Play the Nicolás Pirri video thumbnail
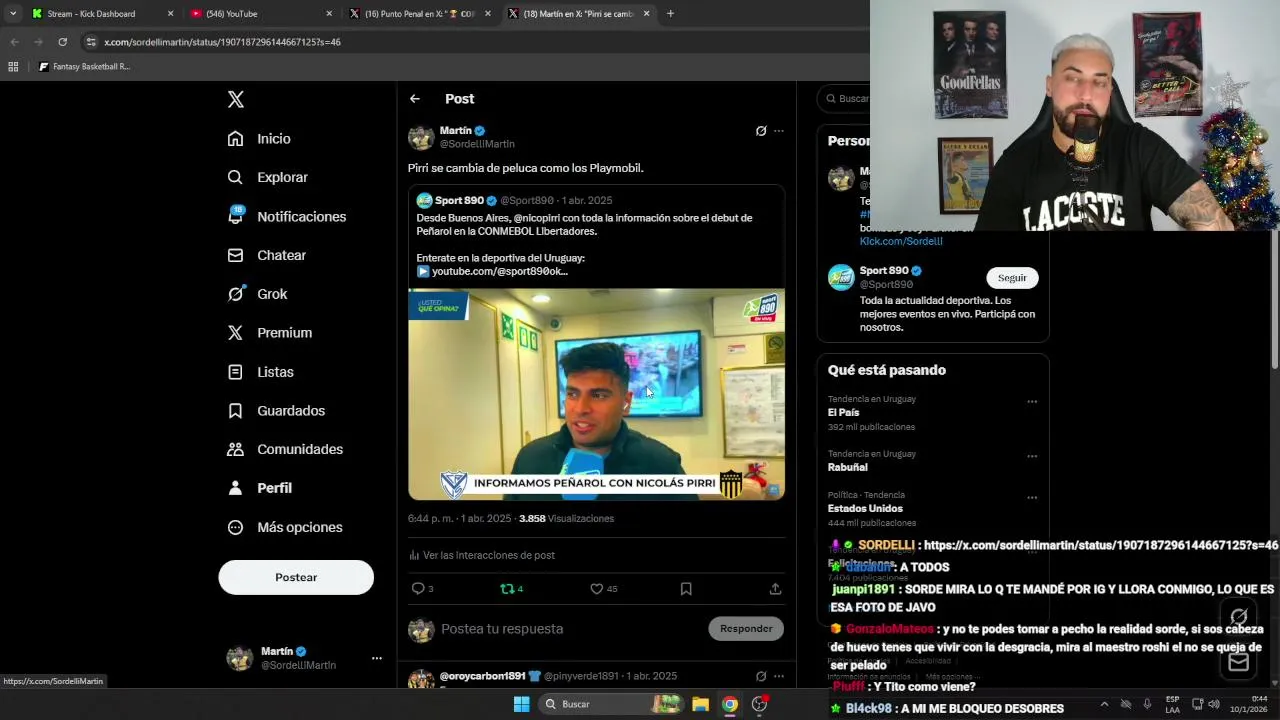 pyautogui.click(x=596, y=394)
